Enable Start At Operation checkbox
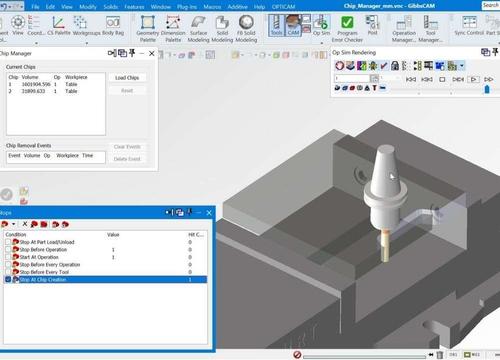 (8, 257)
